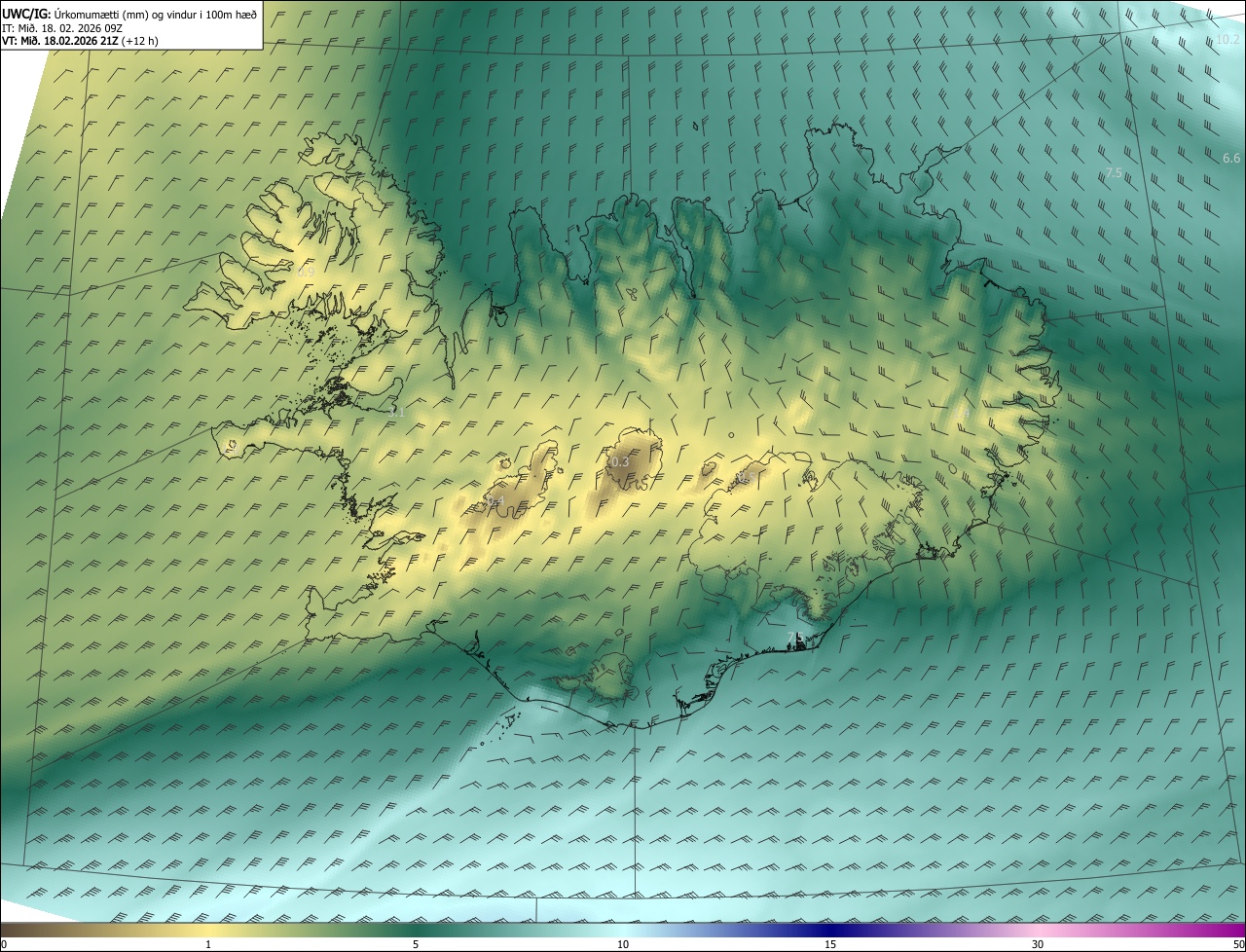Click the 10.2 value label on the map

coord(1228,40)
